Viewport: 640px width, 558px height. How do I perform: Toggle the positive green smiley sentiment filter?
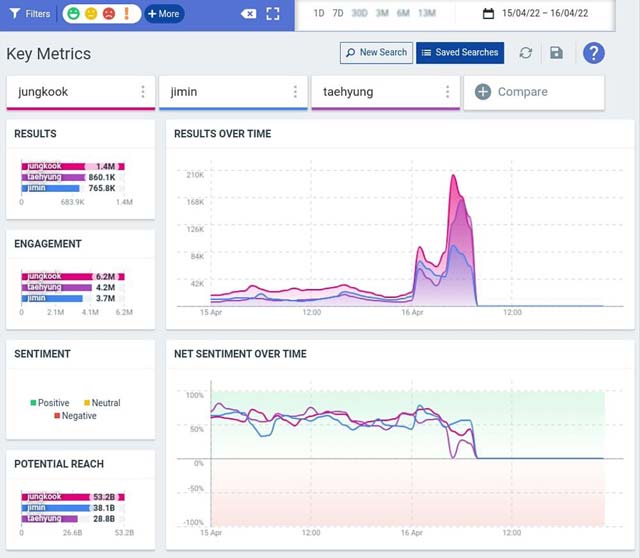tap(73, 13)
